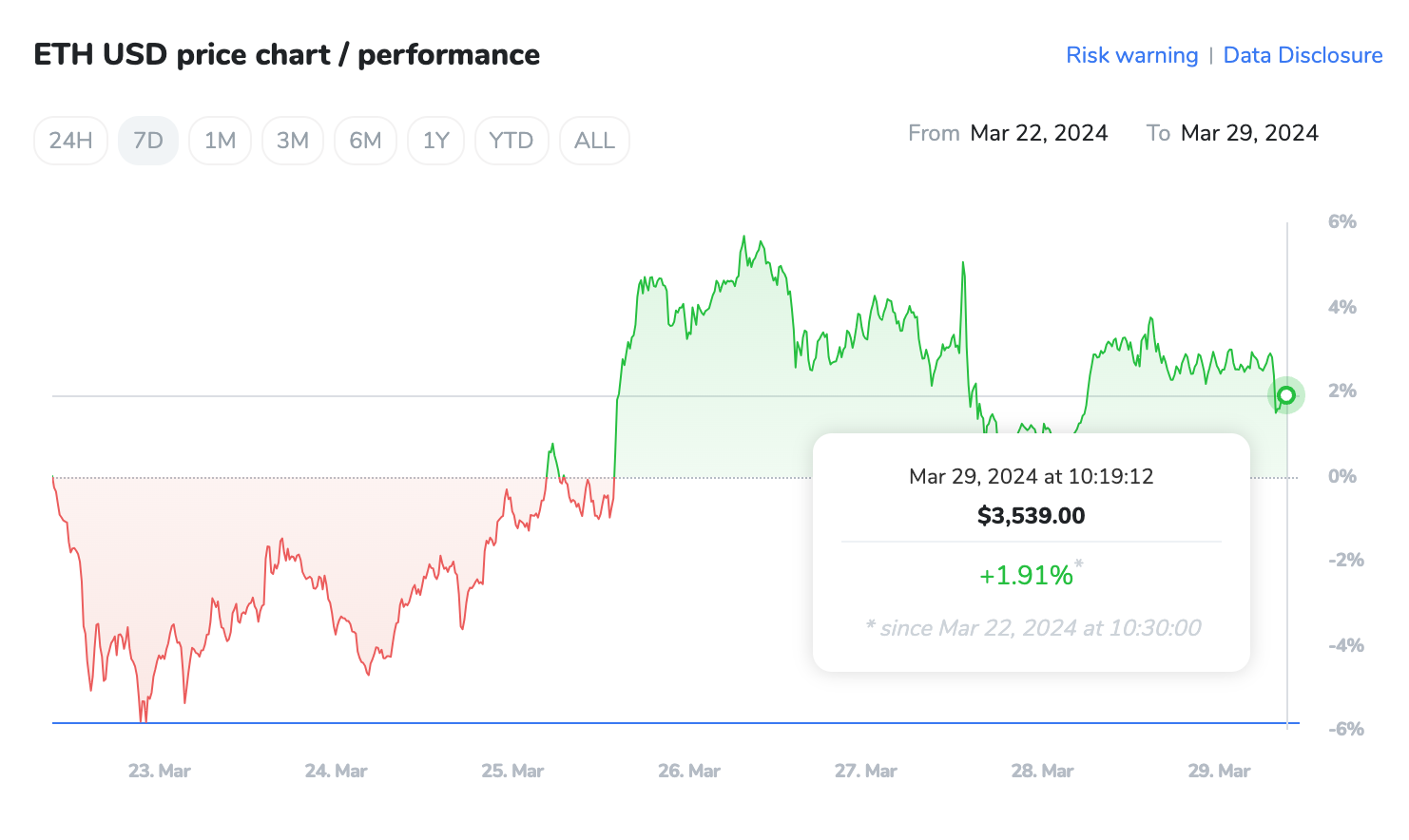Select the 6M time range
The width and height of the screenshot is (1409, 840).
pyautogui.click(x=365, y=140)
